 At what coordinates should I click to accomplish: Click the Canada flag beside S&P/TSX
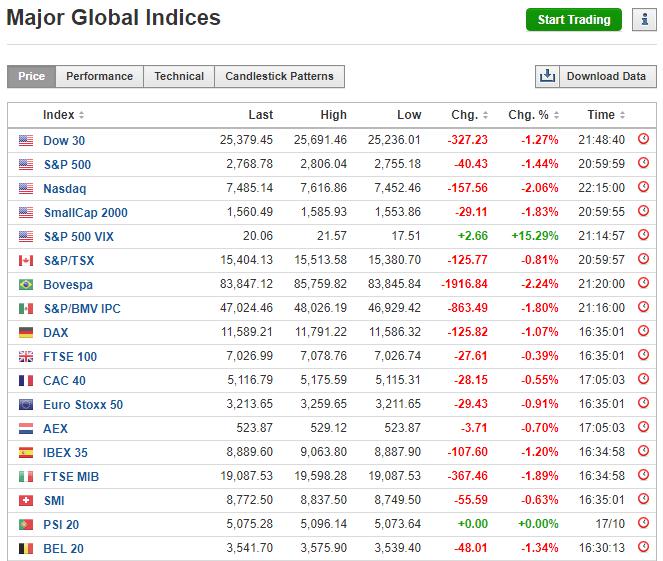(26, 260)
